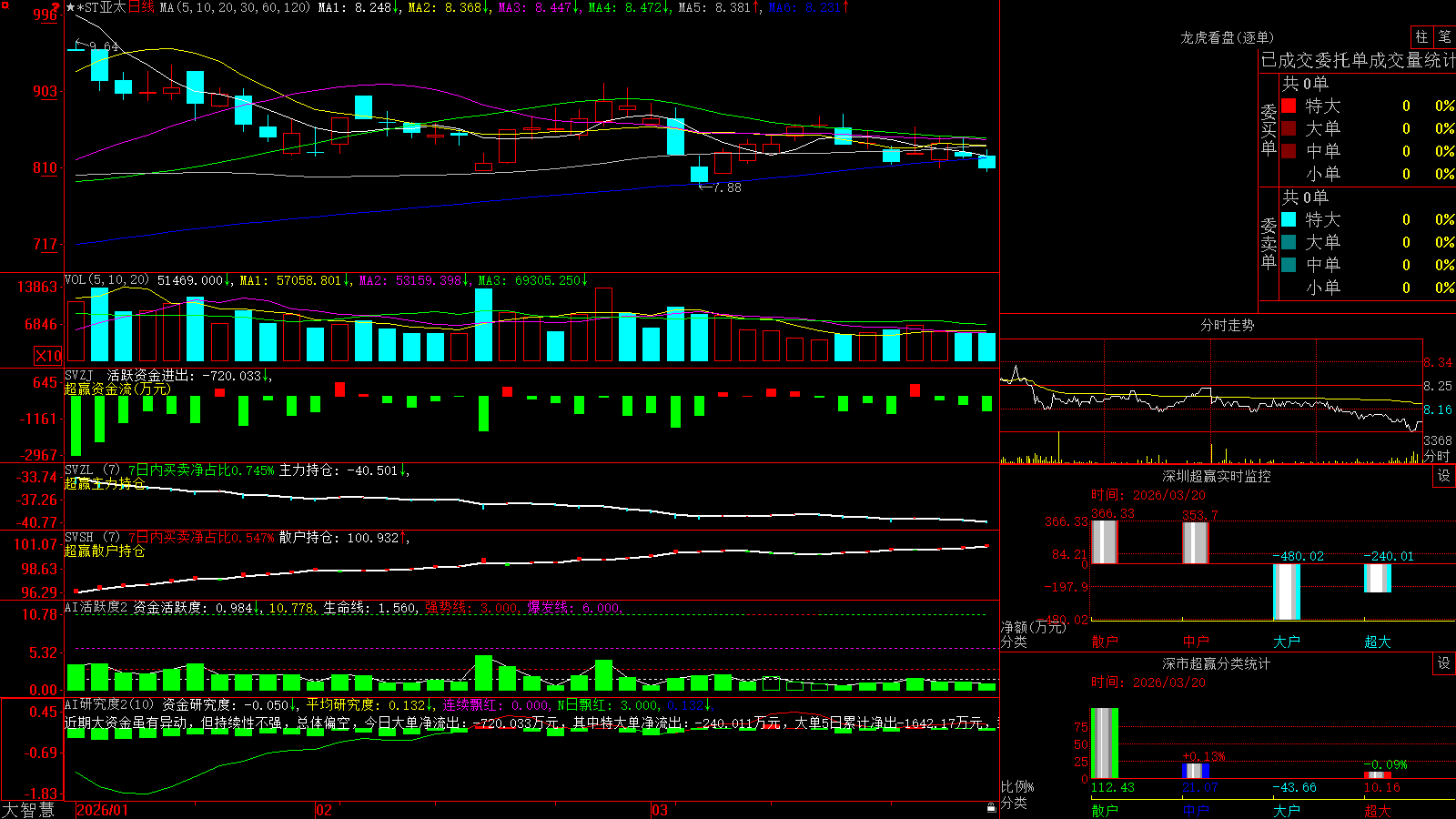Image resolution: width=1456 pixels, height=819 pixels.
Task: Click dark red 中单 buy-order swatch
Action: pyautogui.click(x=1289, y=151)
